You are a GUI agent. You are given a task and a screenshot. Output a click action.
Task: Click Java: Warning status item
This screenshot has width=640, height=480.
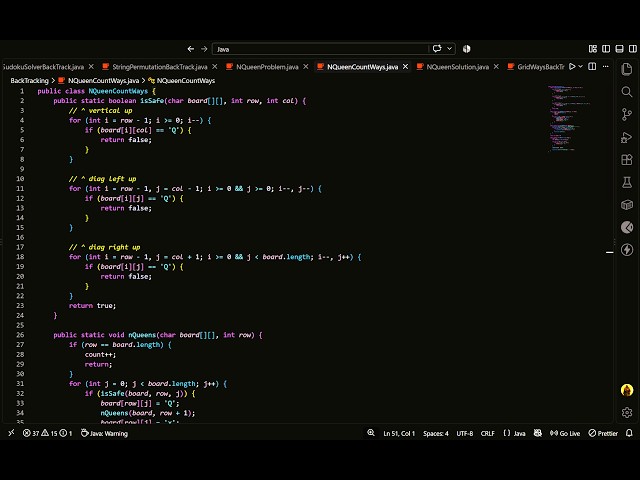click(104, 433)
